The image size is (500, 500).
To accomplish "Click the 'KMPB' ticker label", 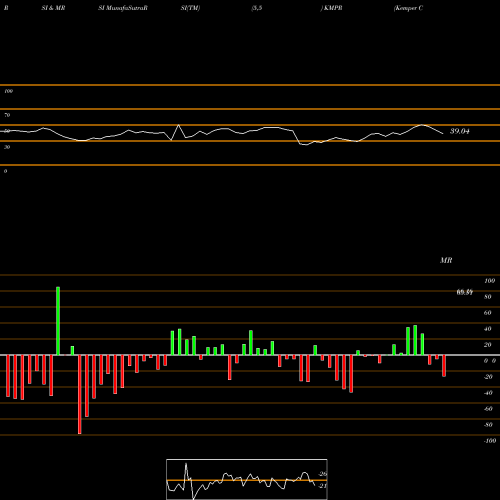I will 333,8.
